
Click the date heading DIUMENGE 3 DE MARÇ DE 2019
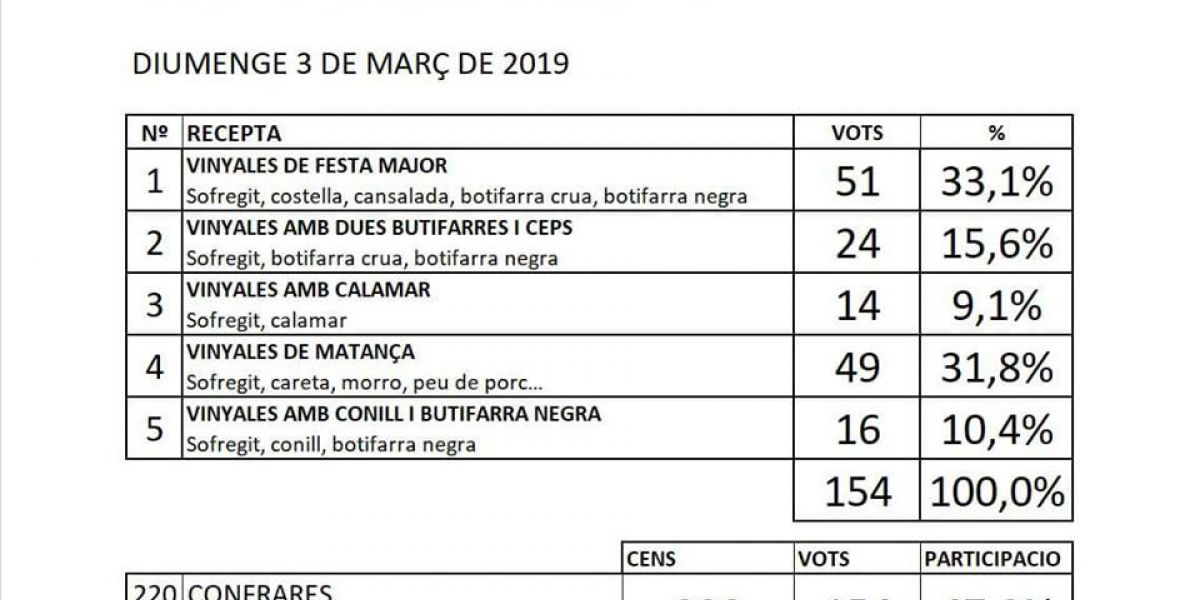point(351,65)
